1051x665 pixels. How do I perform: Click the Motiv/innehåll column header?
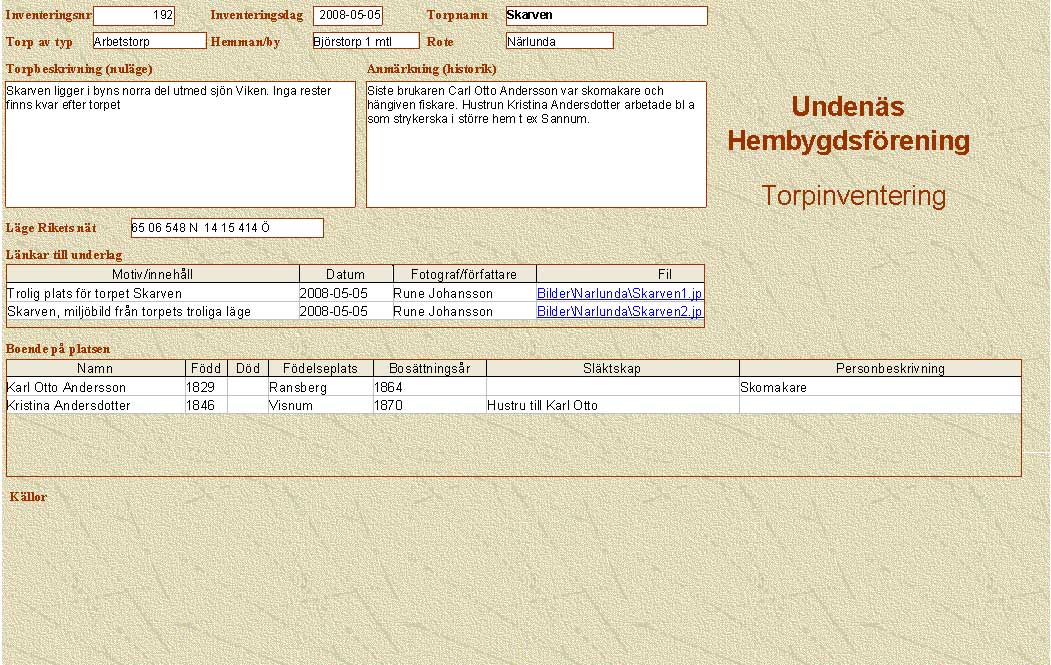[x=153, y=274]
